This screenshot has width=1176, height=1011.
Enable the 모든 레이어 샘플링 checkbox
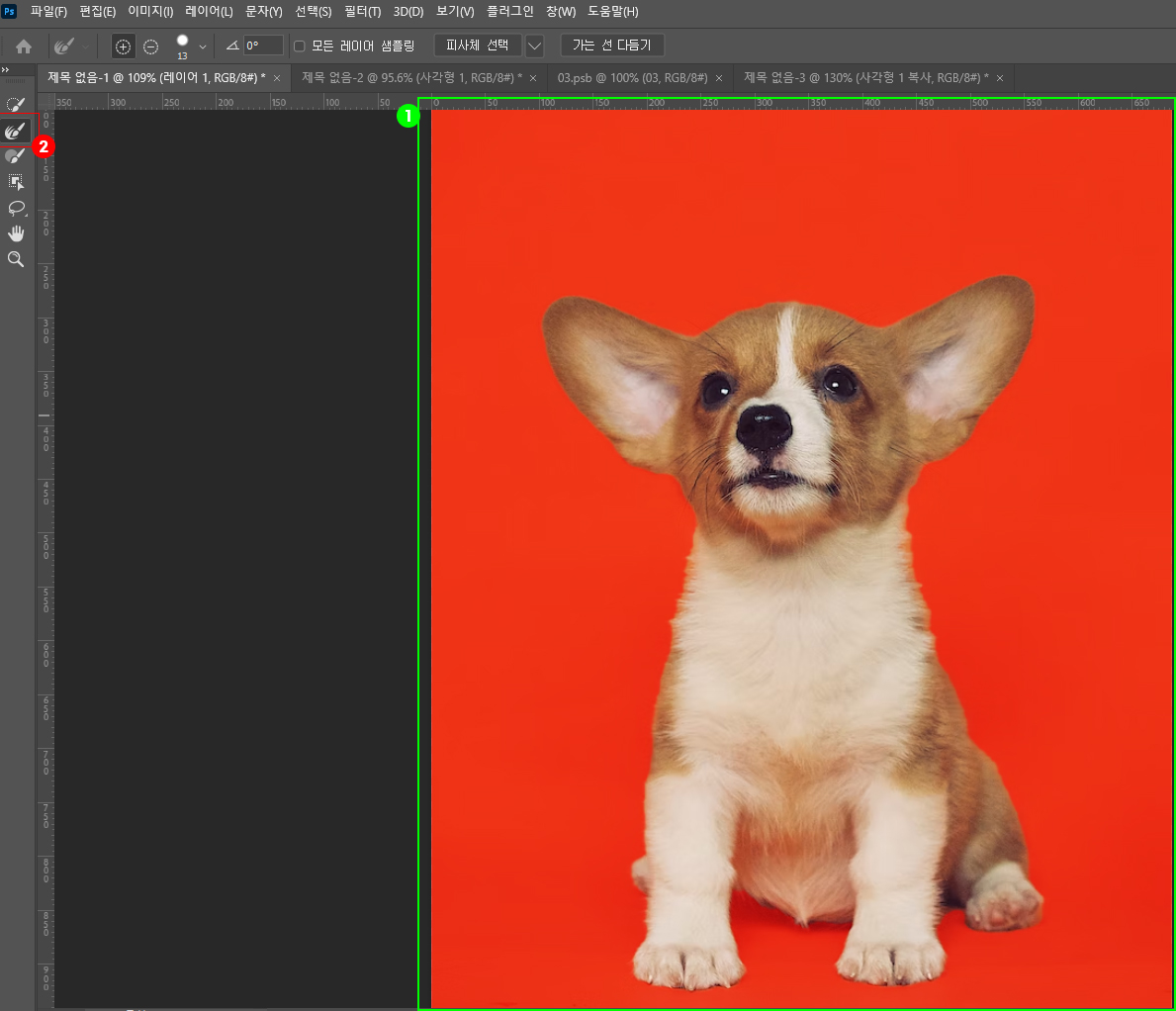click(300, 46)
